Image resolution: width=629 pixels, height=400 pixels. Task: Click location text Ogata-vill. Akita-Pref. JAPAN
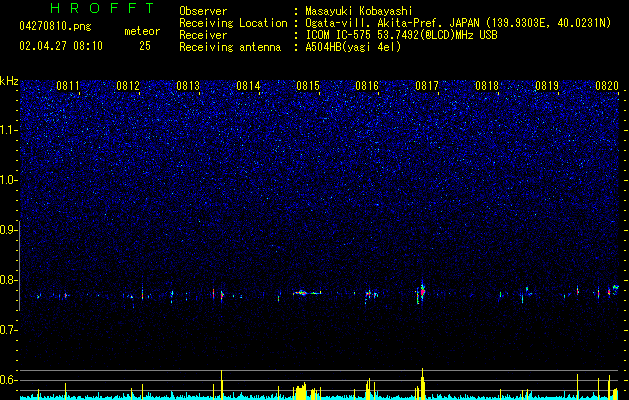(392, 23)
